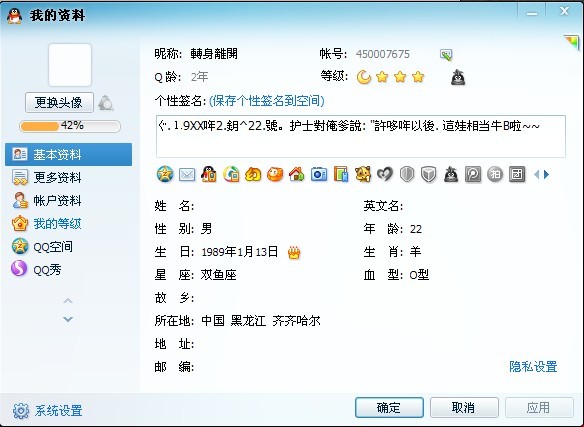Click the penguin icon beside the level stars
The height and width of the screenshot is (427, 584).
pyautogui.click(x=458, y=77)
